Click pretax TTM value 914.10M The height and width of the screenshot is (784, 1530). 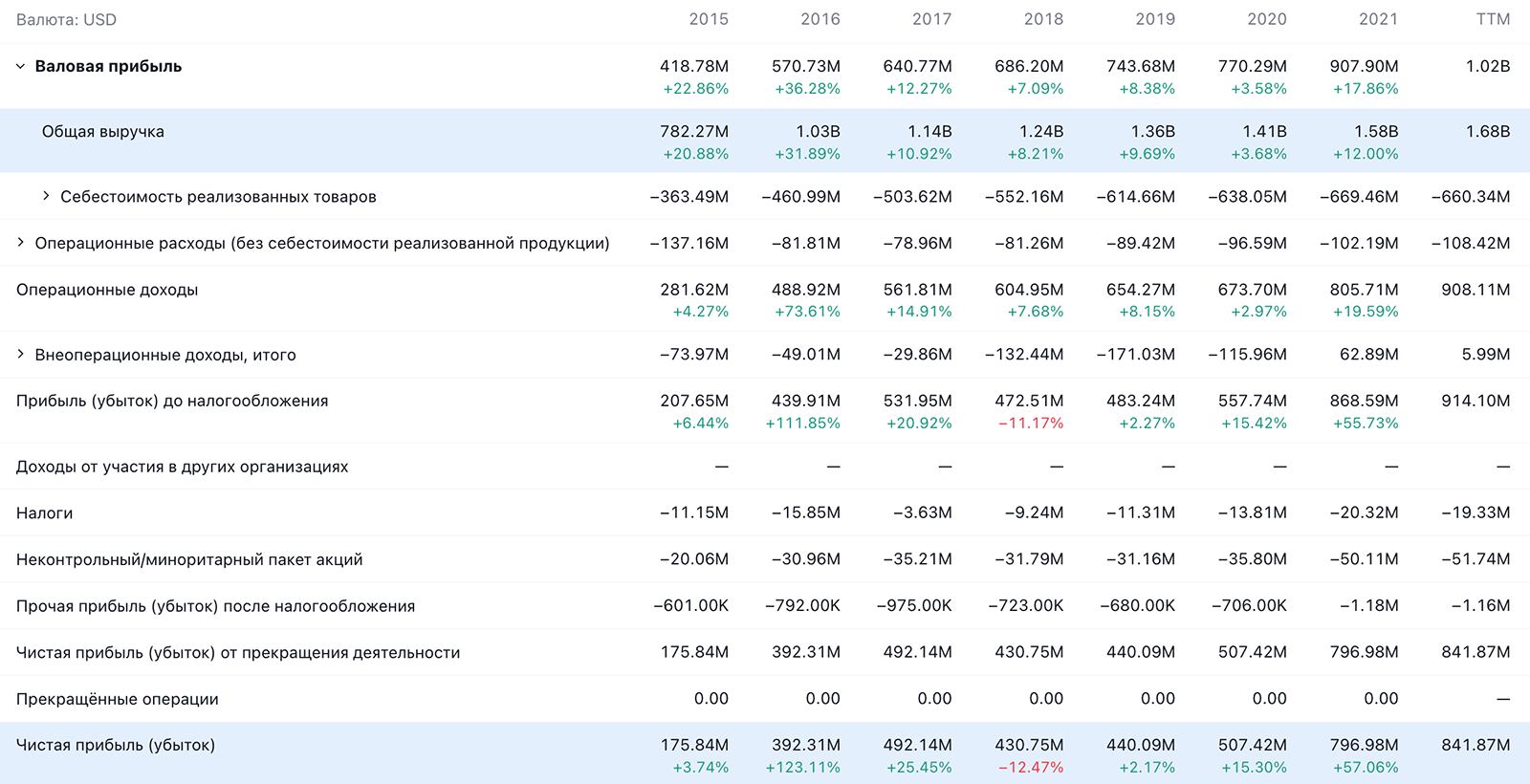pos(1475,402)
